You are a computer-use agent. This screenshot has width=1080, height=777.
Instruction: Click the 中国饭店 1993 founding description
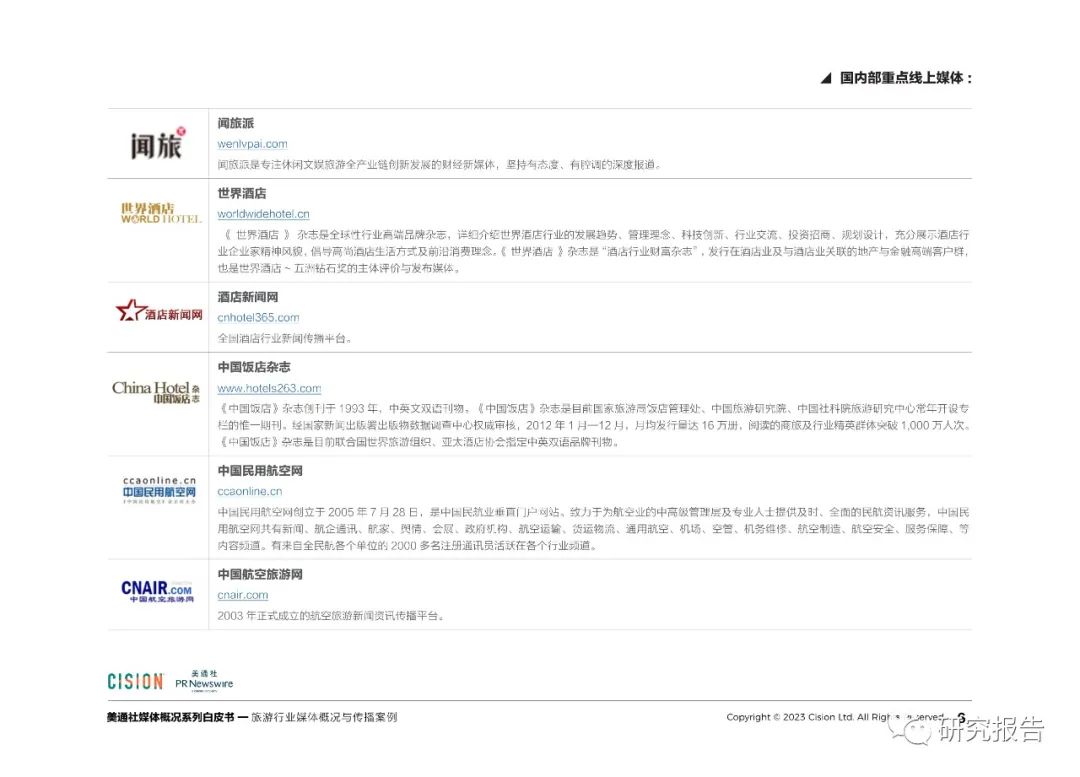(594, 425)
